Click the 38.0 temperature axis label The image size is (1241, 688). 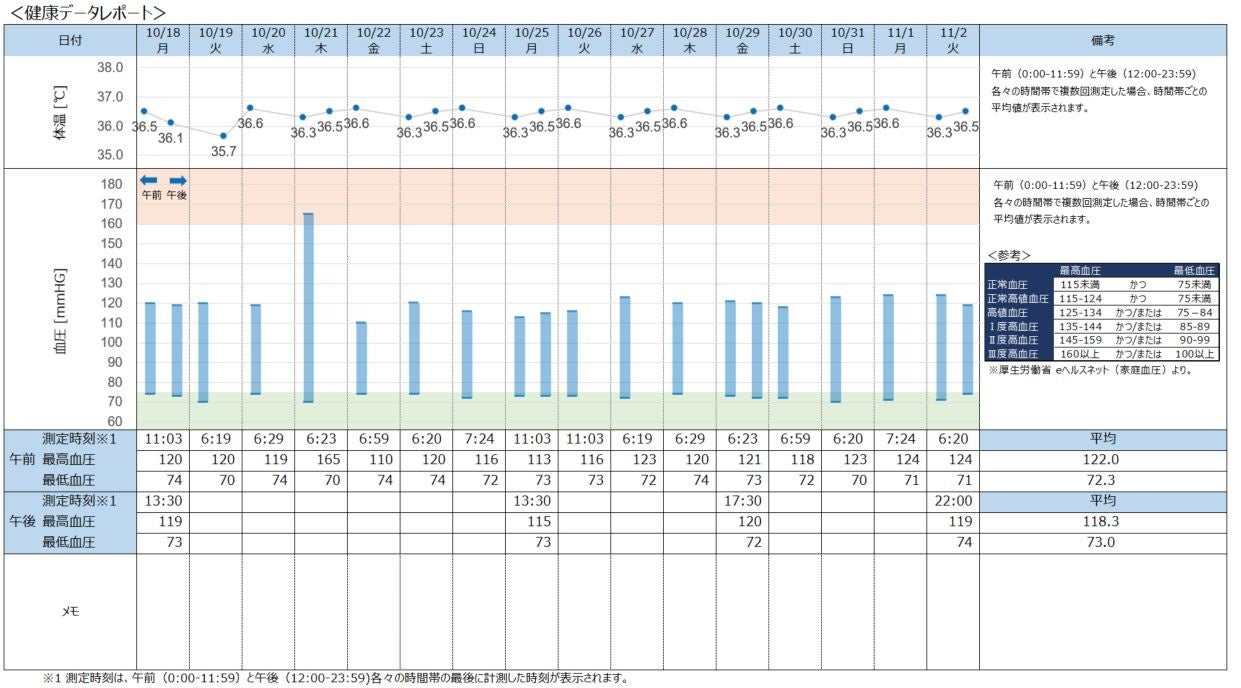110,68
